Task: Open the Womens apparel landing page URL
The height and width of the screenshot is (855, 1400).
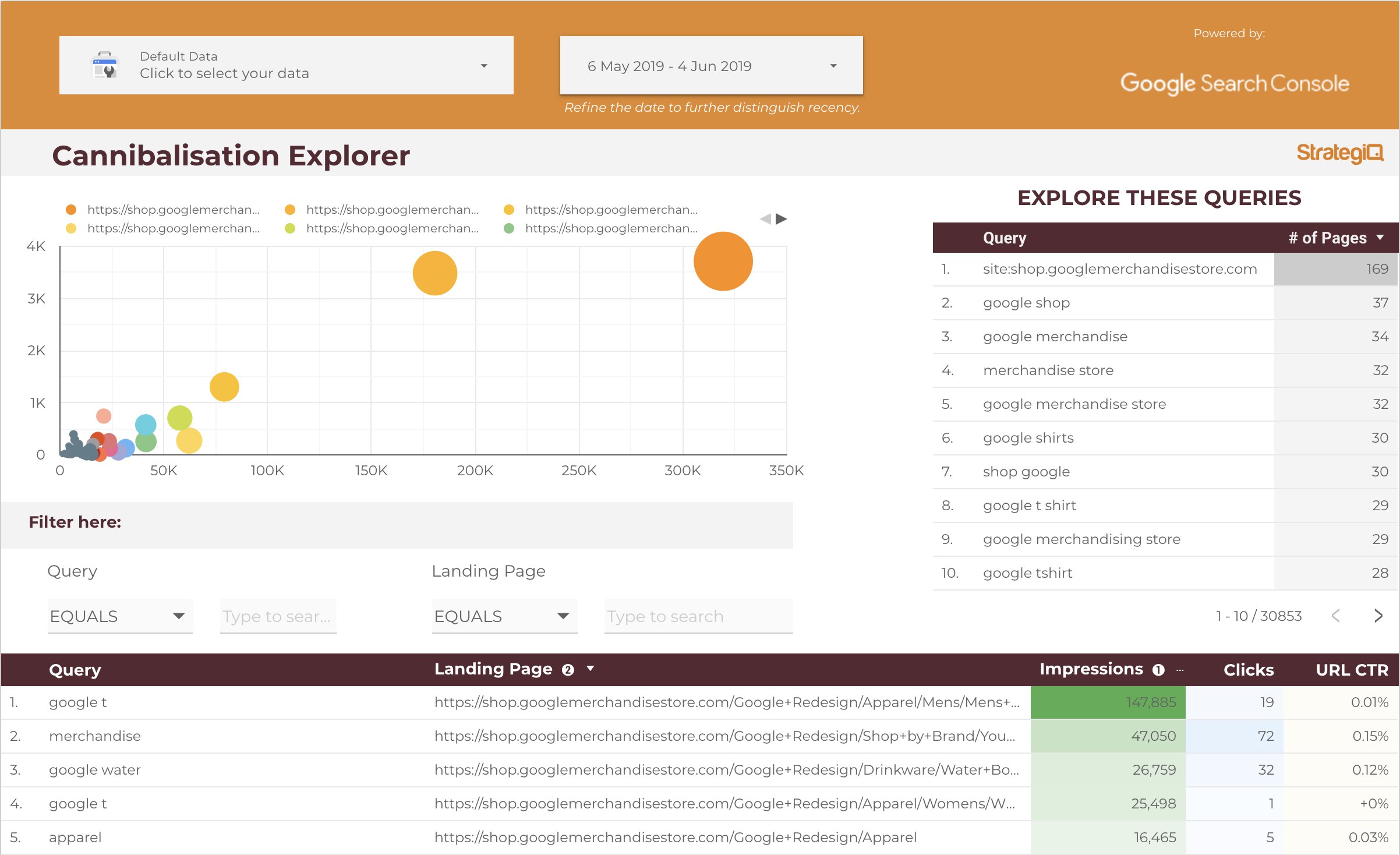Action: (725, 804)
